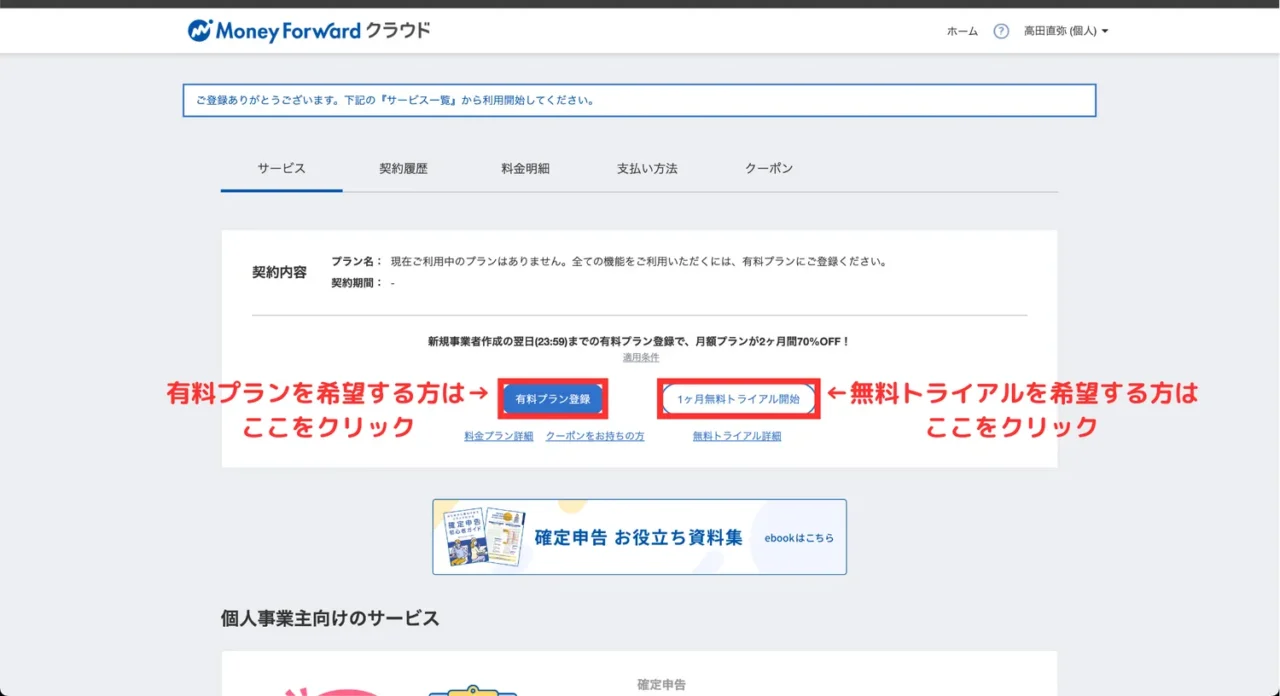Click the クーポンをお持ちの方 link
This screenshot has height=696, width=1280.
[594, 436]
